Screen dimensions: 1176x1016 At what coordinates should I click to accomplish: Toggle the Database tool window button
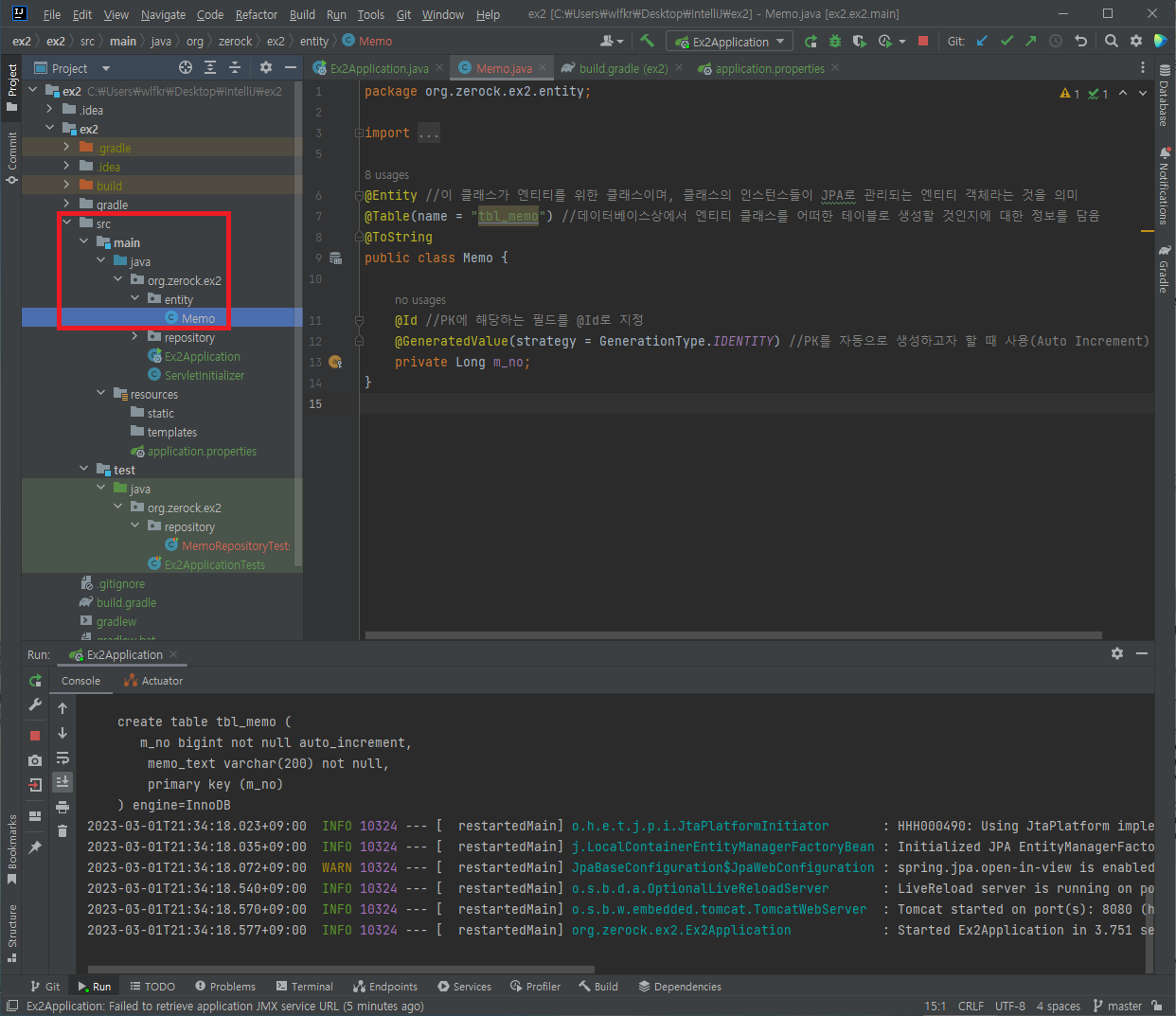[1165, 96]
